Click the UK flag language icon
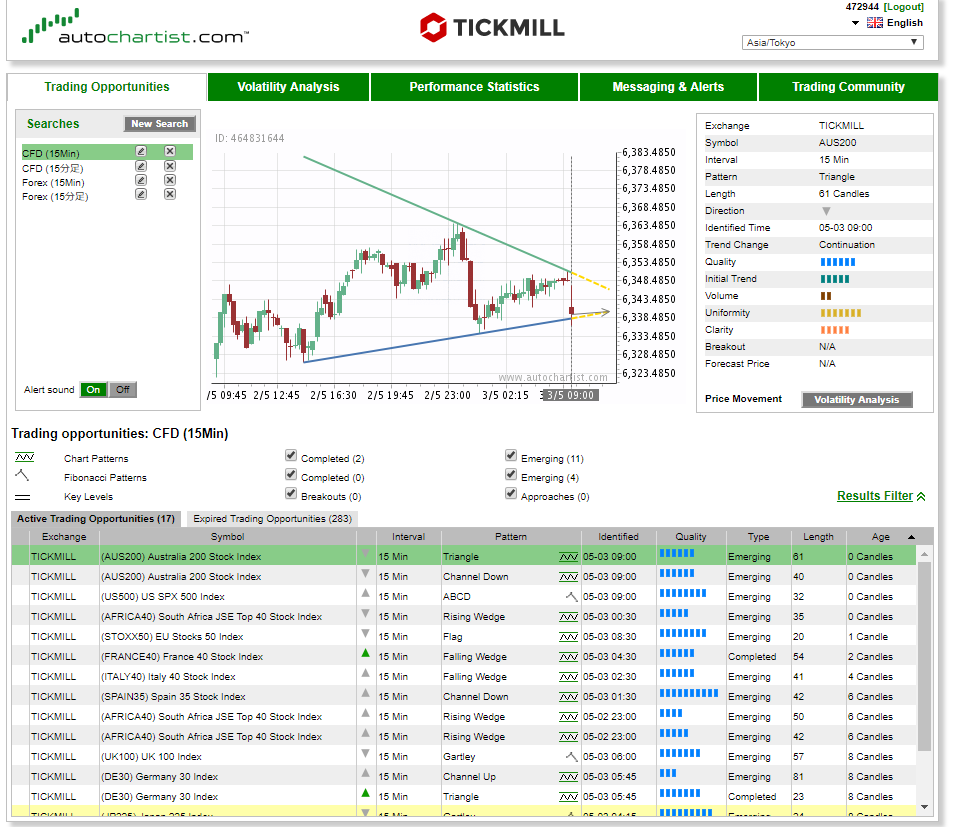This screenshot has width=956, height=827. point(875,23)
